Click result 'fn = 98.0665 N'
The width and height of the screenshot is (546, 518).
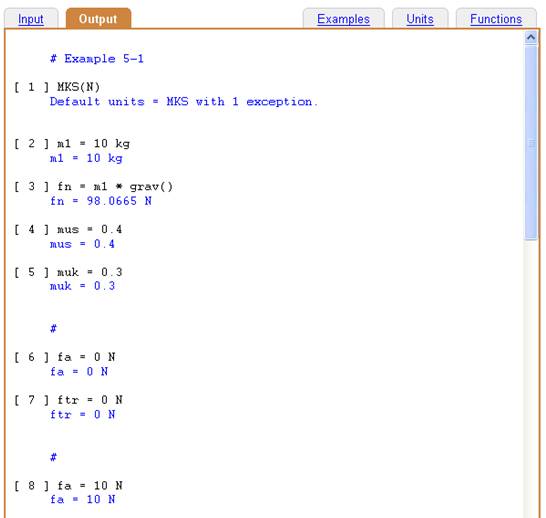coord(101,201)
